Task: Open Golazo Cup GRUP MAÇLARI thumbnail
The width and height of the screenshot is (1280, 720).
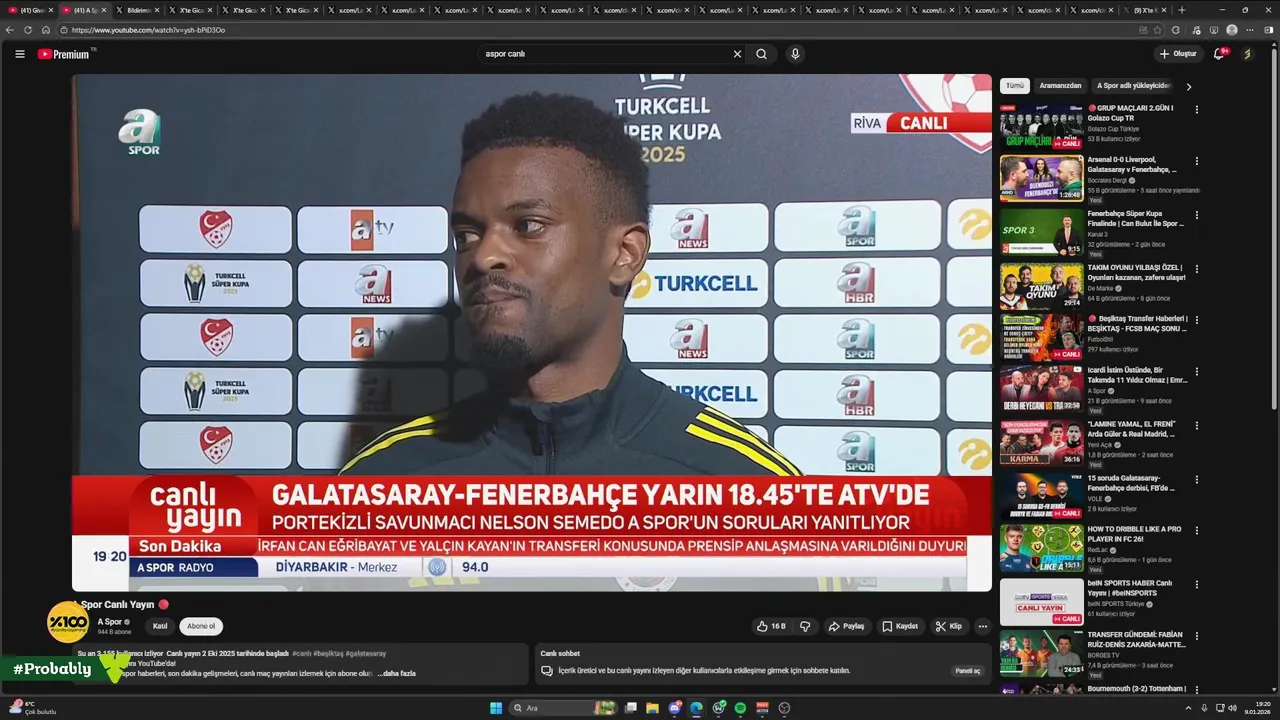Action: point(1041,126)
